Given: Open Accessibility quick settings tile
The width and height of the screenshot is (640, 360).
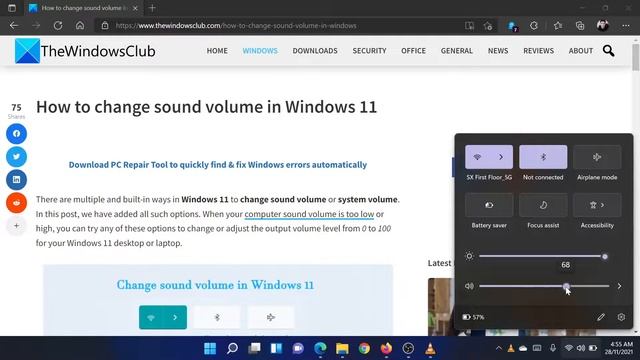Looking at the screenshot, I should (x=597, y=205).
